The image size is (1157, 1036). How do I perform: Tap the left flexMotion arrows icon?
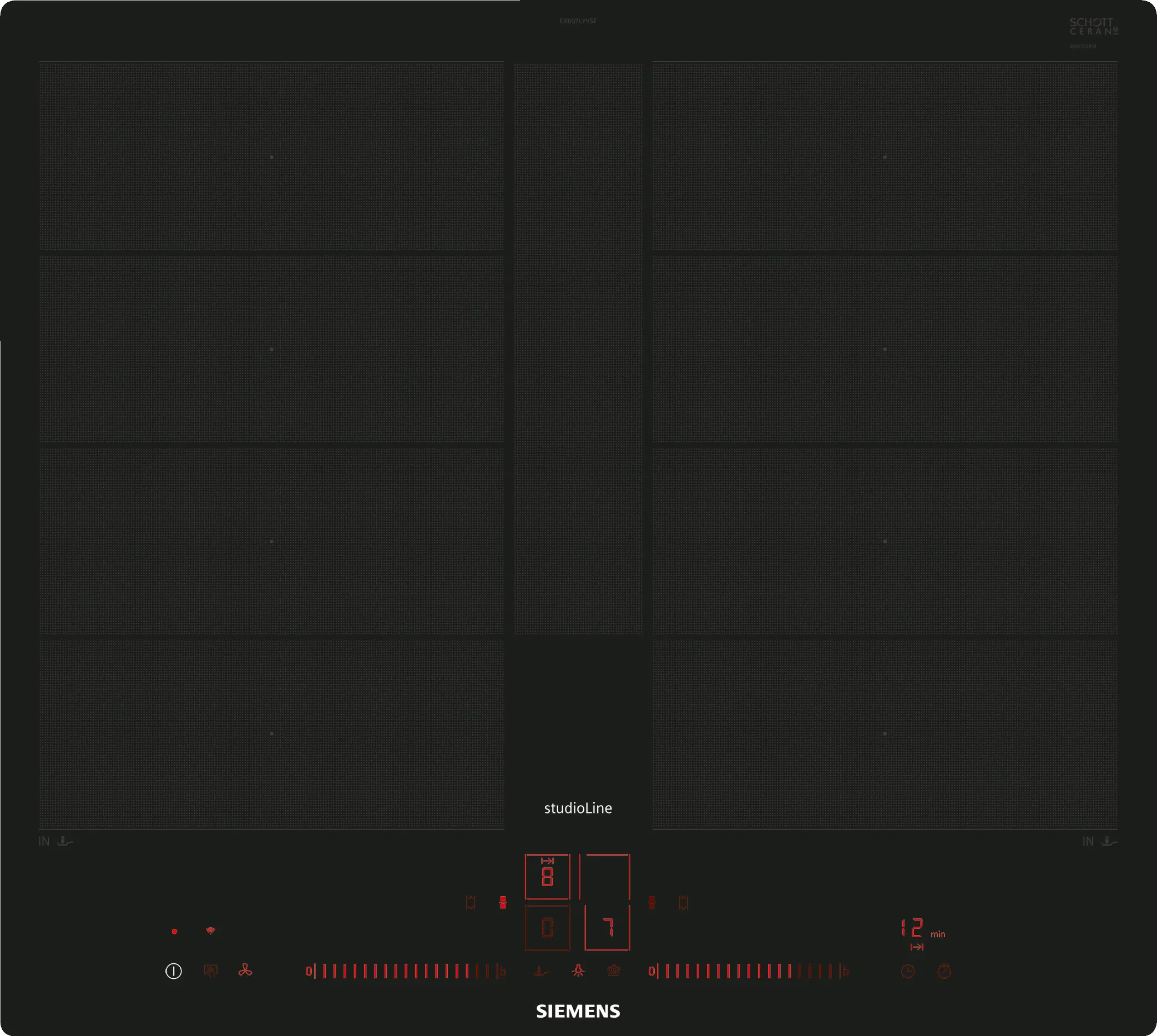(x=471, y=903)
